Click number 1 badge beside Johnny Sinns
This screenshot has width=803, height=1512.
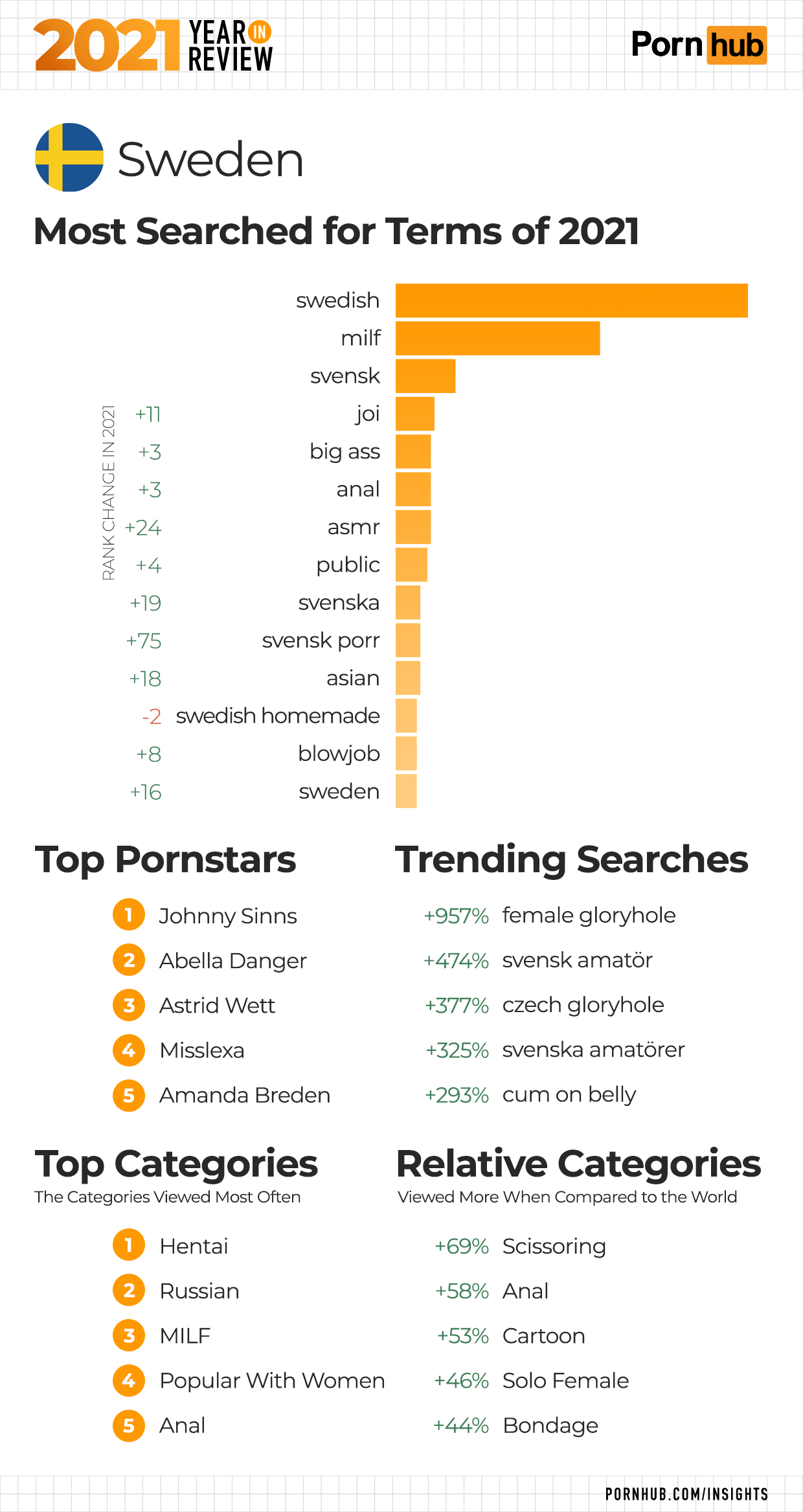click(x=129, y=915)
